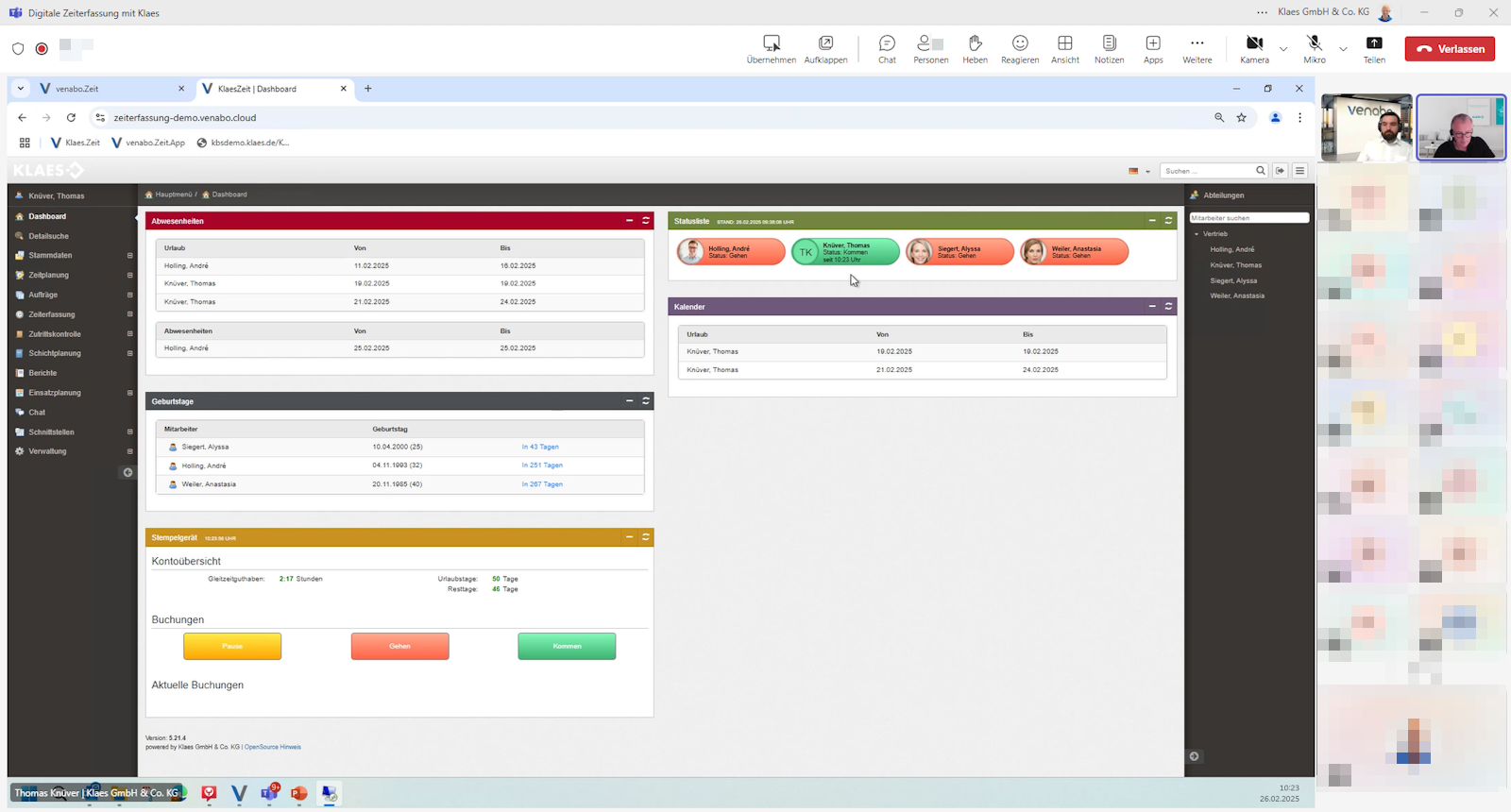
Task: Minimize the Geburtstage panel
Action: (630, 400)
